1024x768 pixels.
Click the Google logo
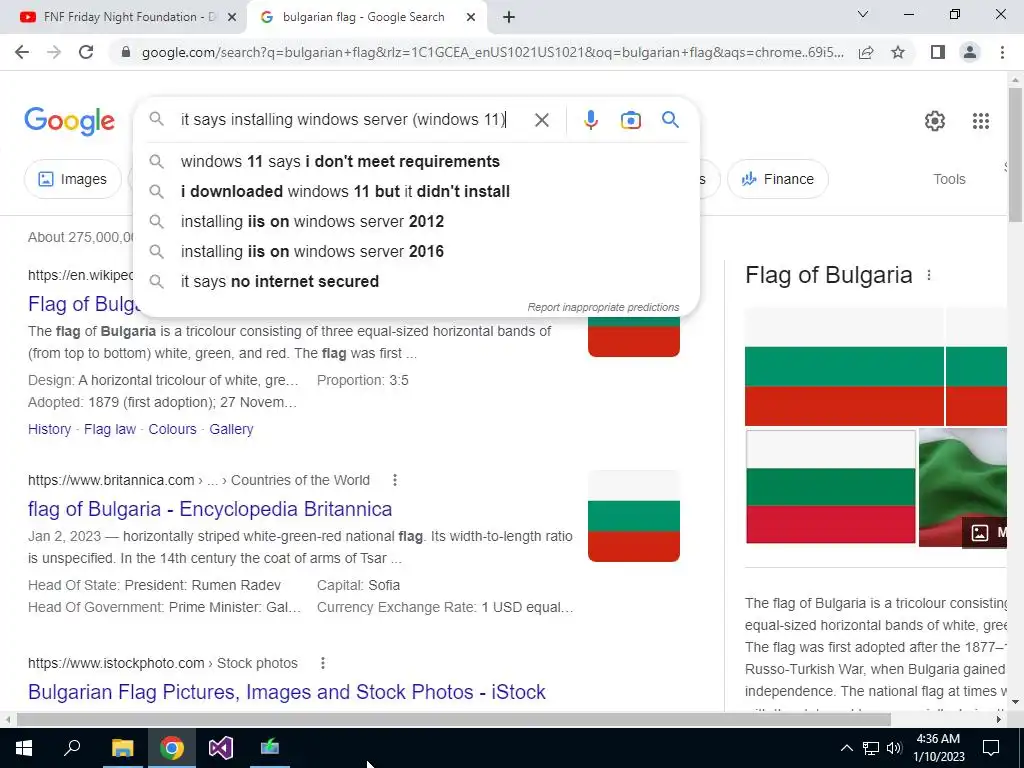coord(69,121)
